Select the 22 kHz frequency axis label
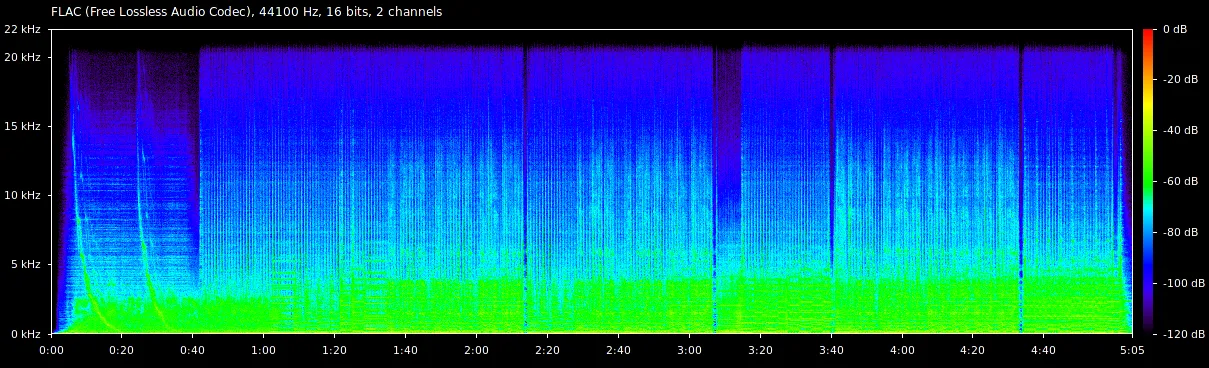The image size is (1209, 368). point(23,30)
